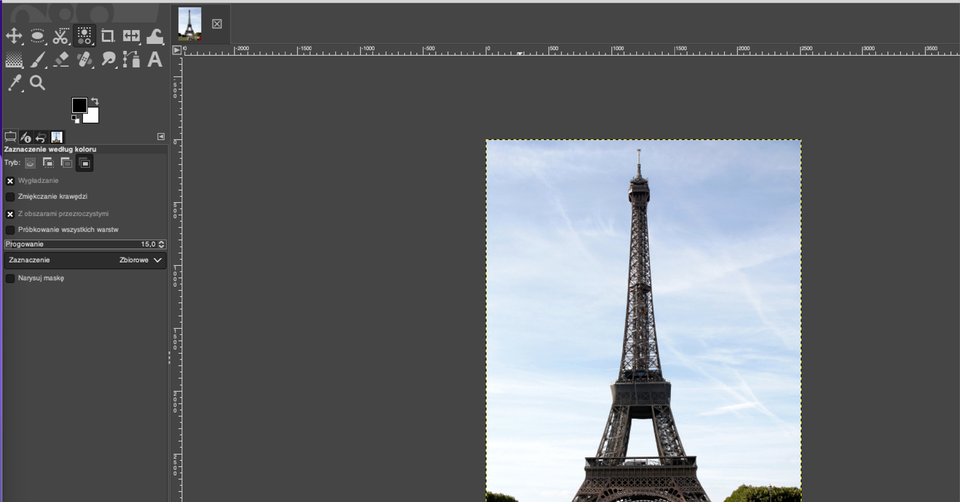The image size is (960, 502).
Task: Enable Zmiękczanie krawędzi checkbox
Action: tap(10, 197)
